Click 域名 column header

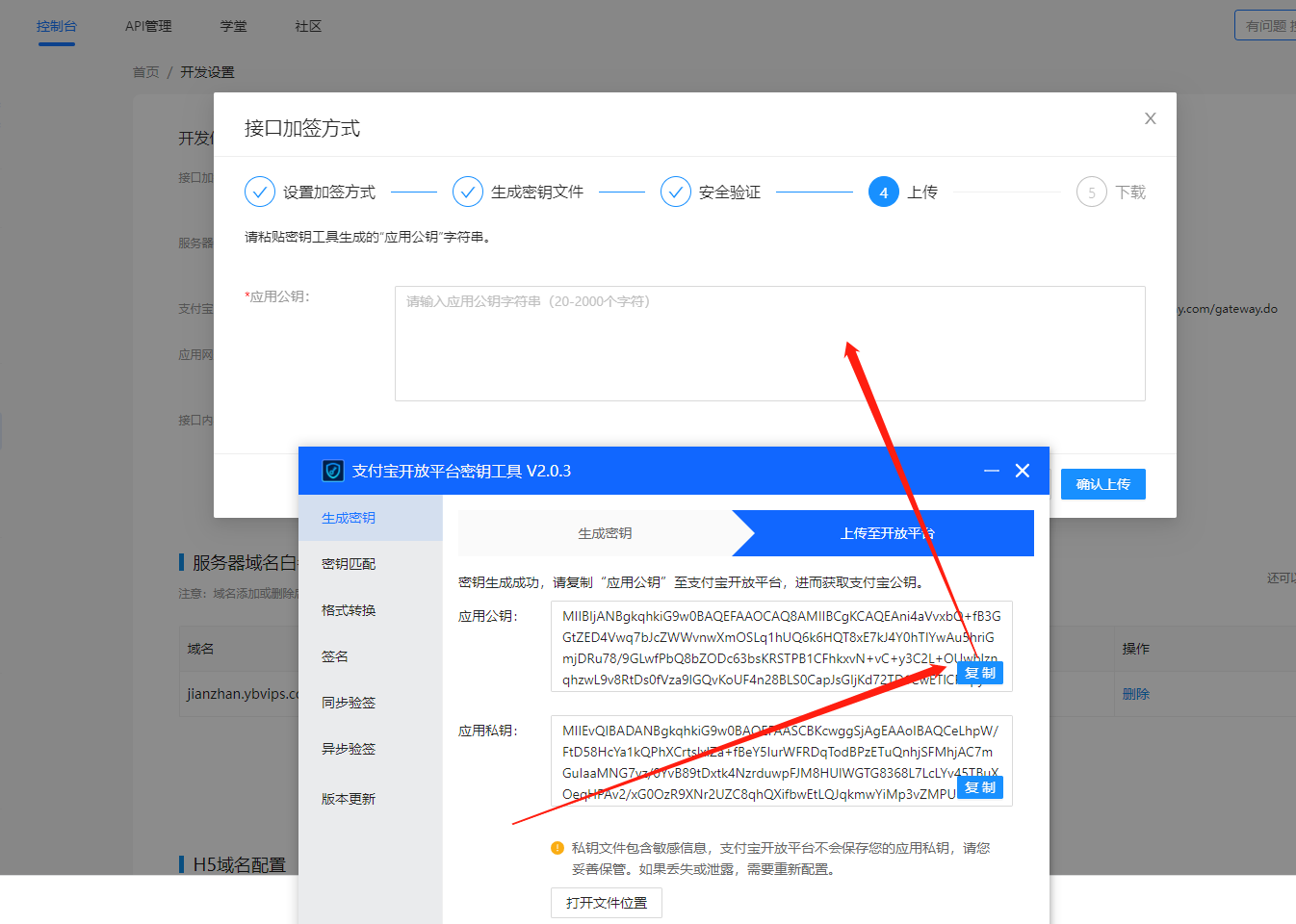pos(200,649)
